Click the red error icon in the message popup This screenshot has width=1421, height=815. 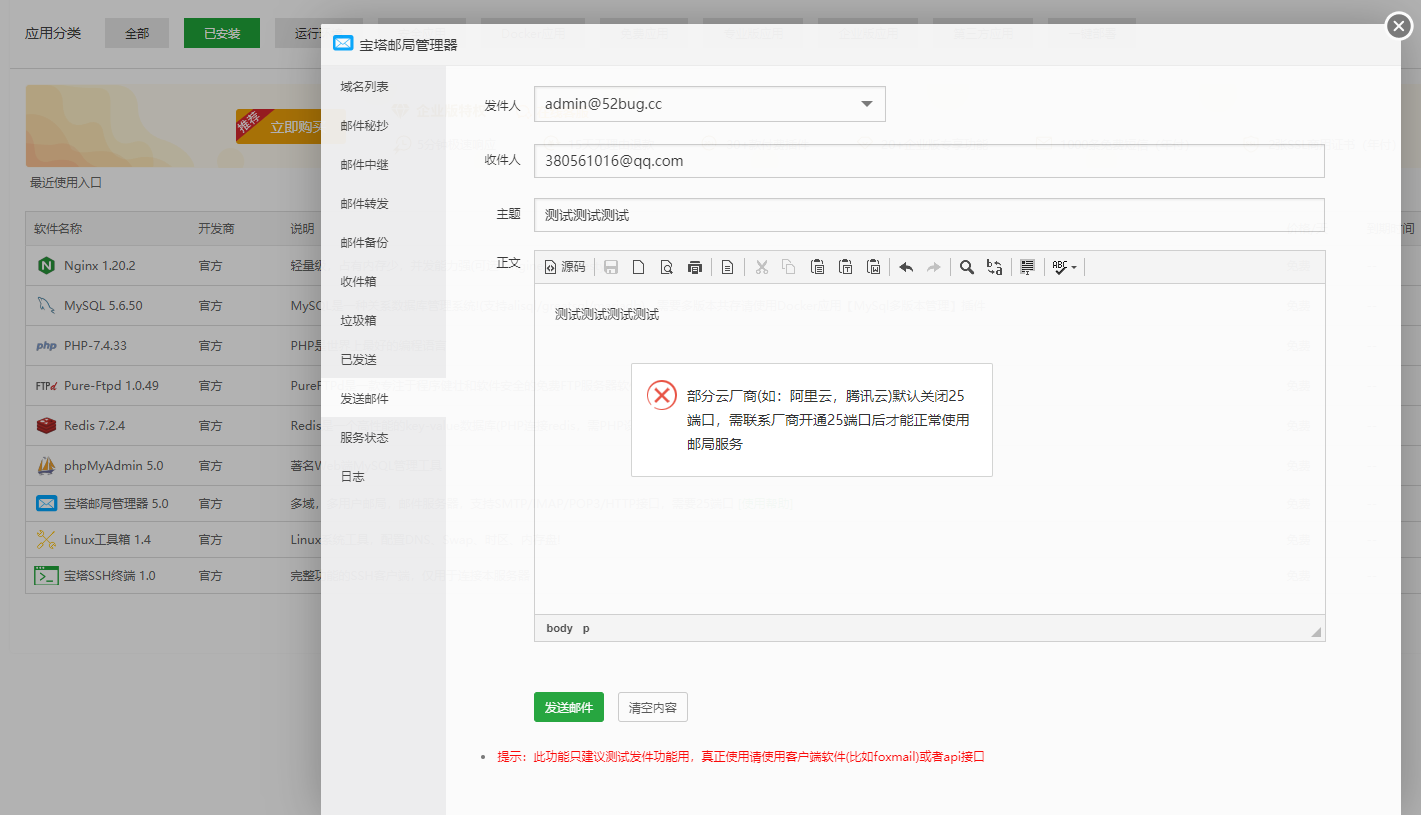(662, 395)
